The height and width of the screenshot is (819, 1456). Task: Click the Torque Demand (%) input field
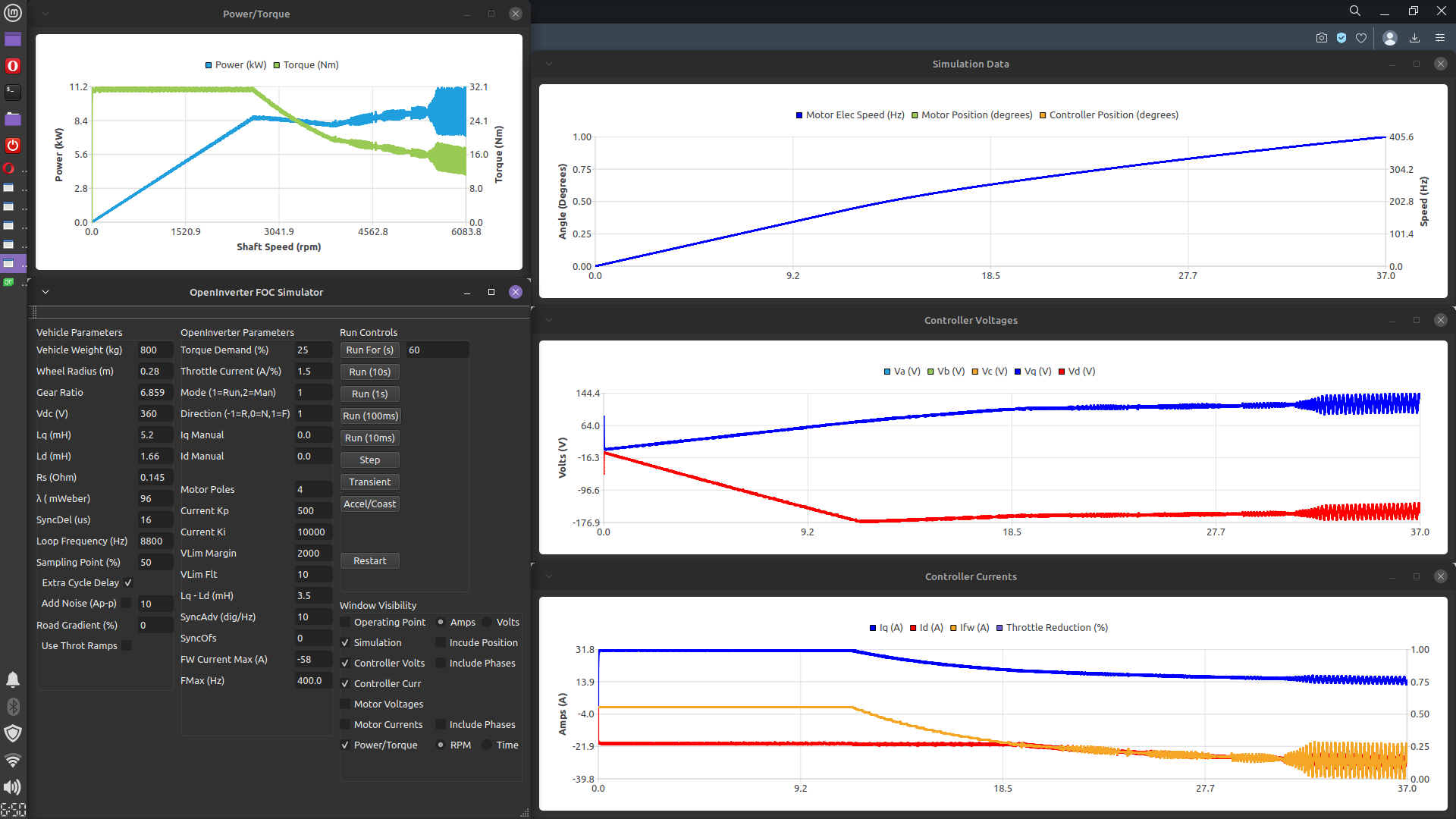click(312, 350)
